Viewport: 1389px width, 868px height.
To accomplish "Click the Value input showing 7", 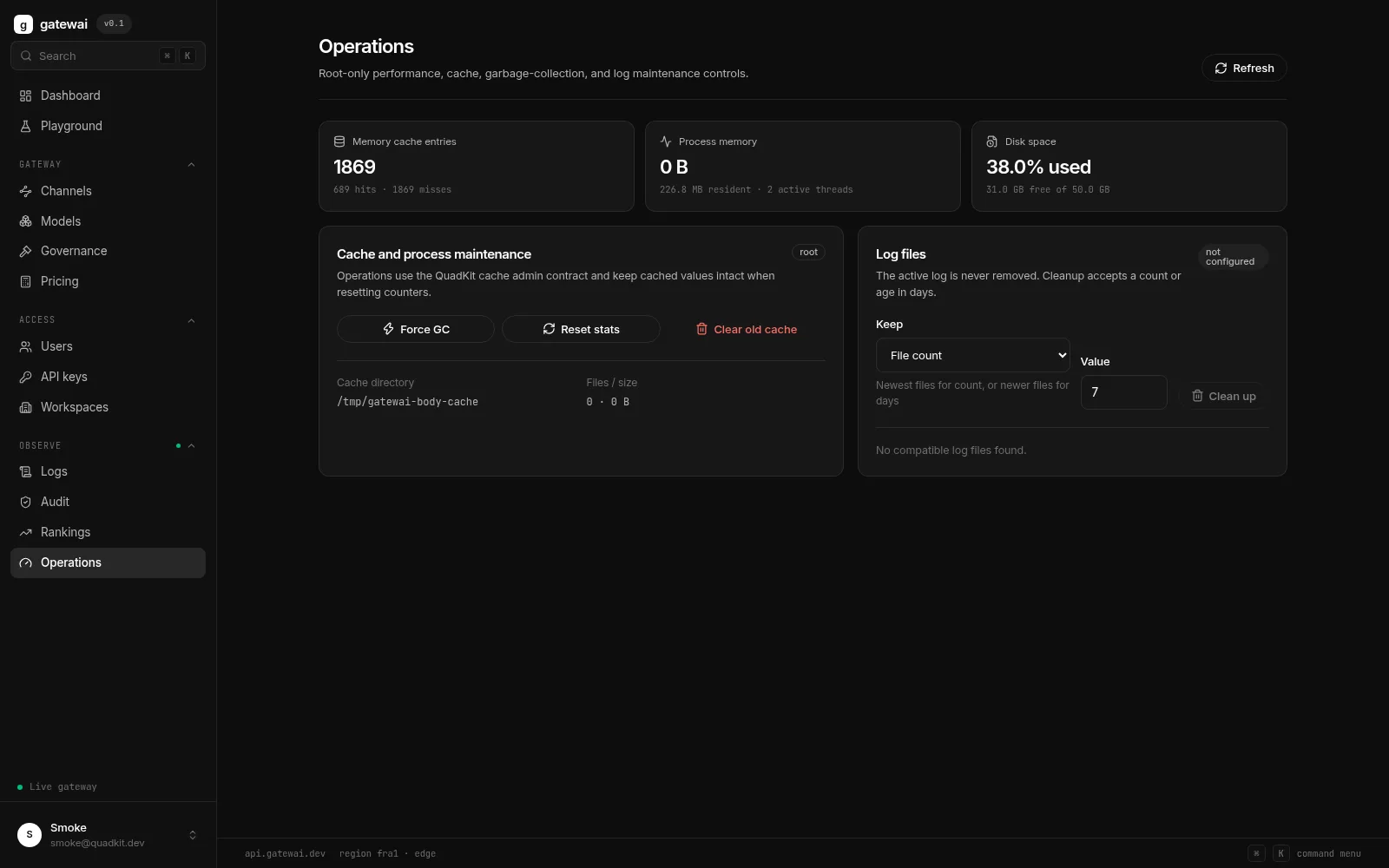I will 1123,392.
